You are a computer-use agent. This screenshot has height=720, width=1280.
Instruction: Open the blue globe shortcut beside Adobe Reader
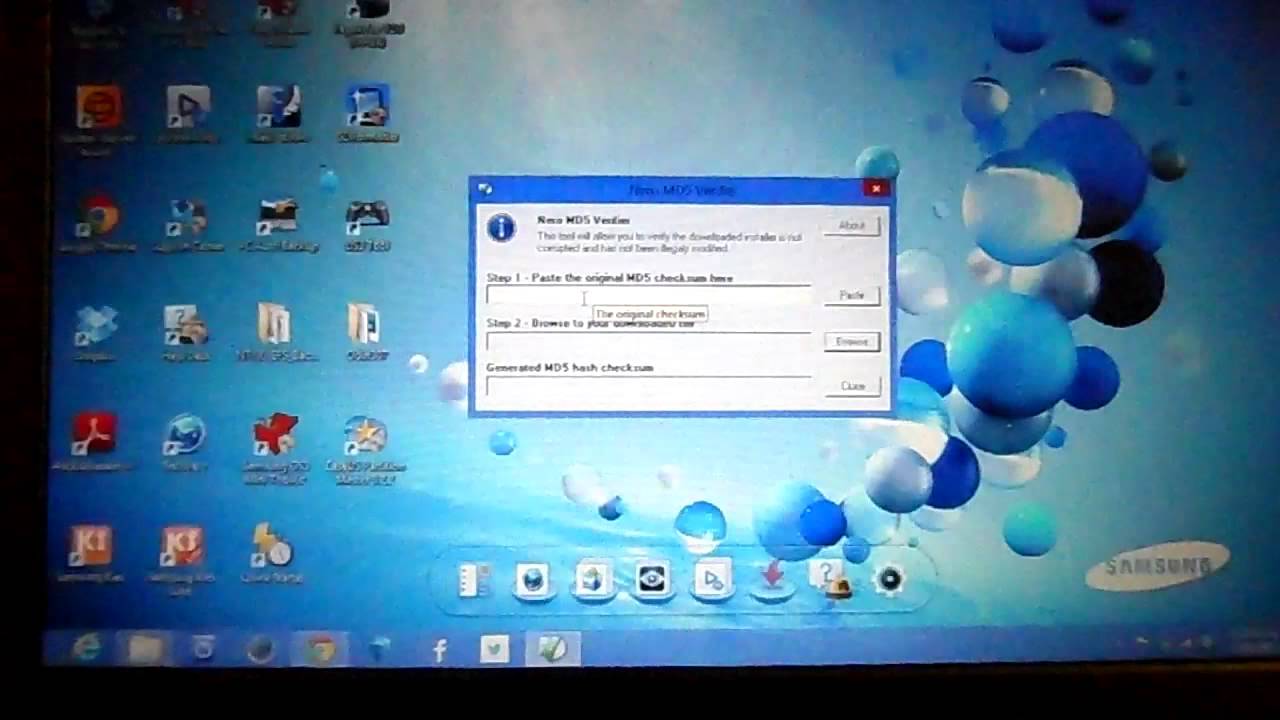click(x=185, y=435)
